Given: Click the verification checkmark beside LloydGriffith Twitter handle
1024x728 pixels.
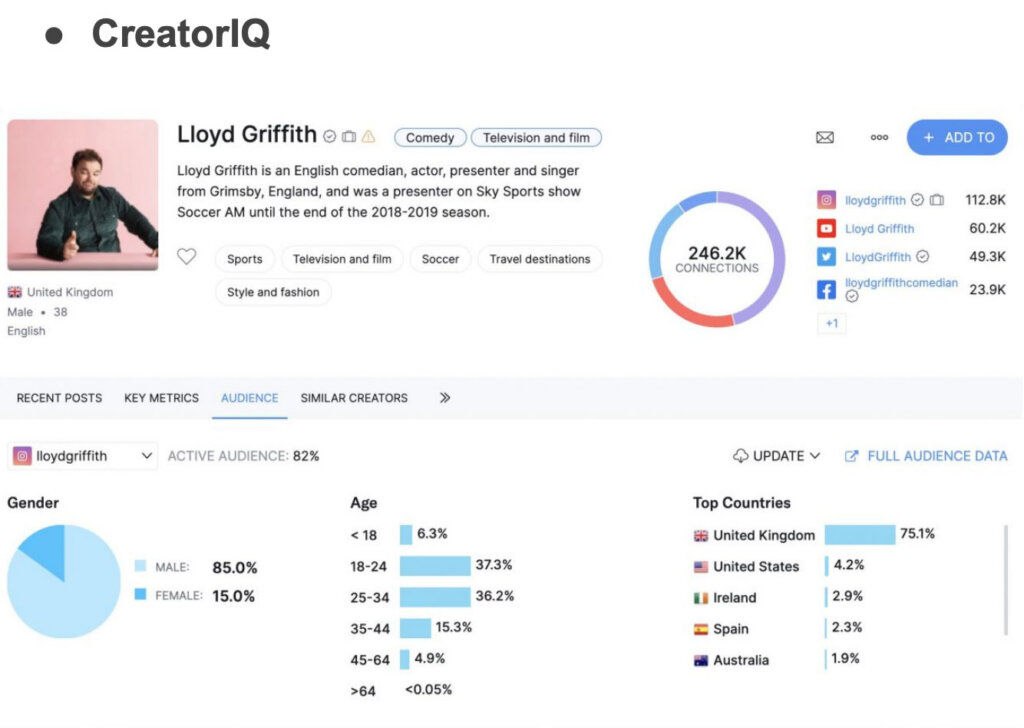Looking at the screenshot, I should tap(922, 257).
